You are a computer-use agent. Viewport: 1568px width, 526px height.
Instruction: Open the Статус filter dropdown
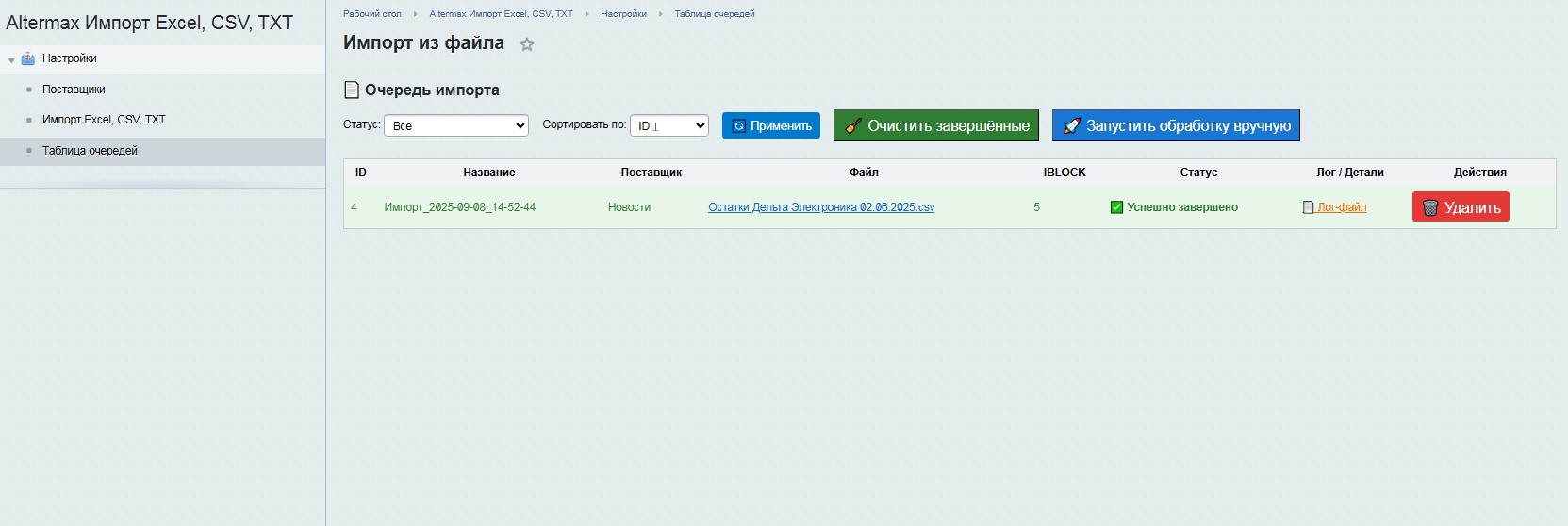pyautogui.click(x=456, y=125)
